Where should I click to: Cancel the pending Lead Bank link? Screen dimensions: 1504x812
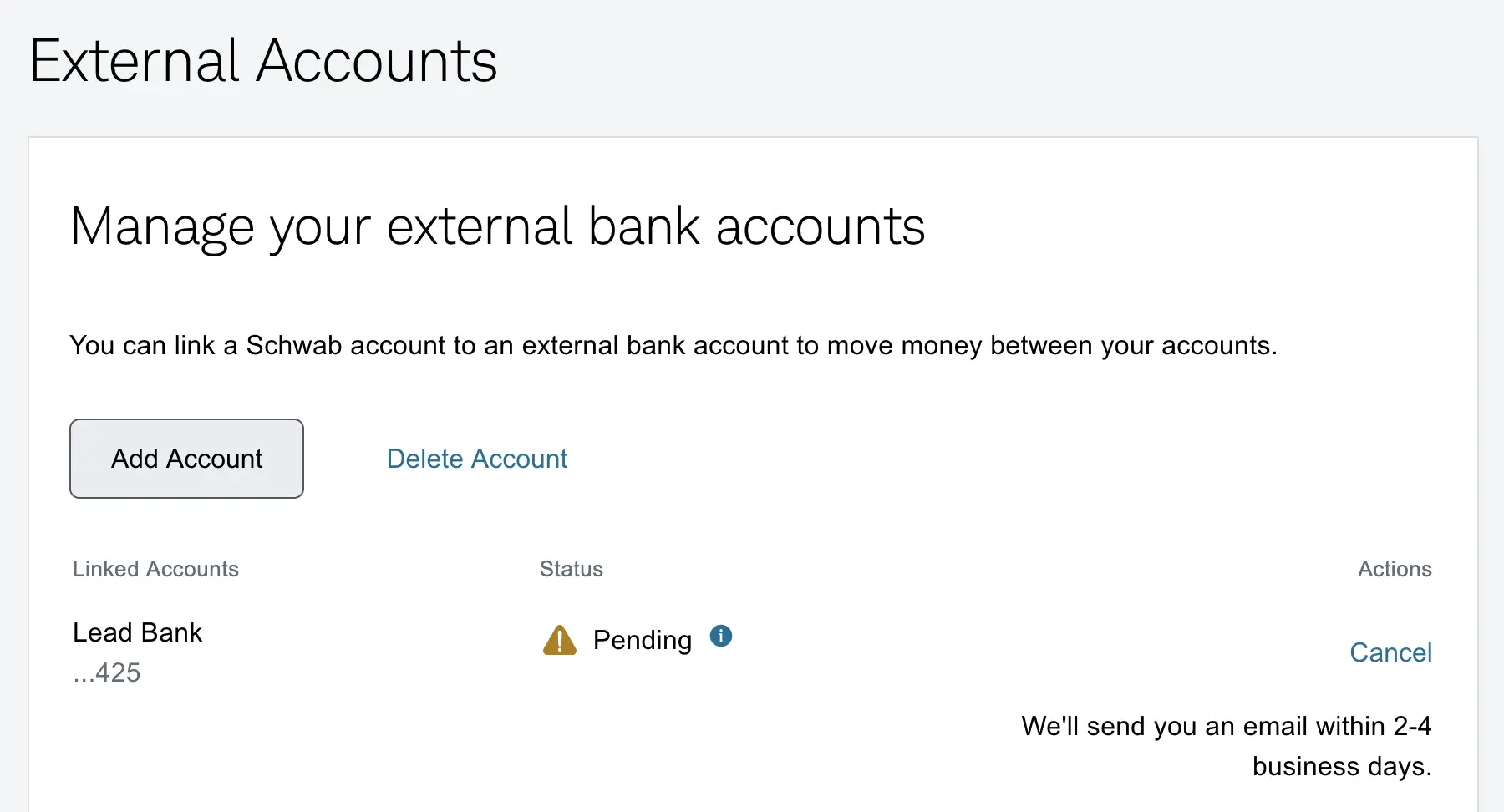(x=1390, y=652)
